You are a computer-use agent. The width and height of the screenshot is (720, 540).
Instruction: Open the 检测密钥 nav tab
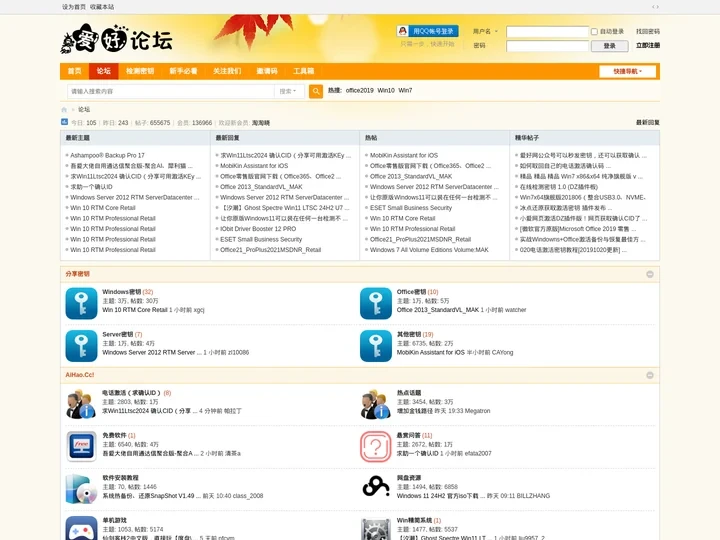(x=140, y=71)
